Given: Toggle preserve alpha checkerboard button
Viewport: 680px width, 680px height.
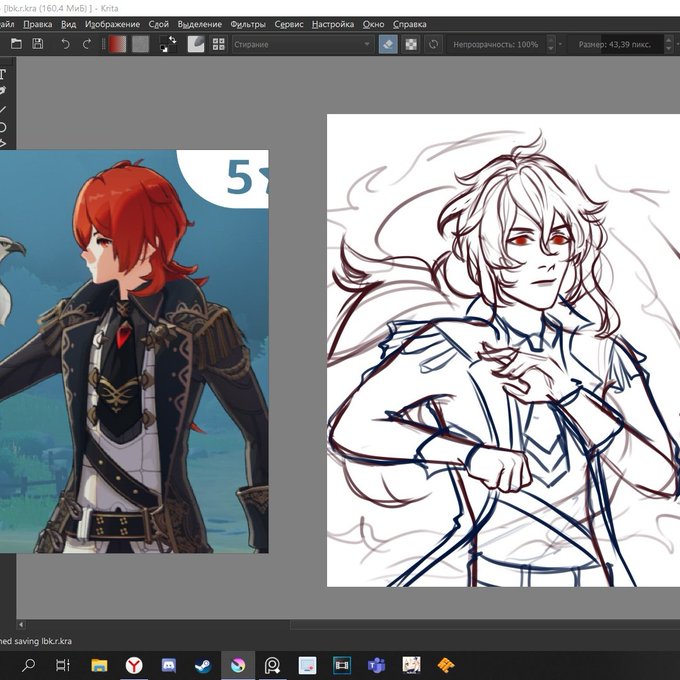Looking at the screenshot, I should tap(411, 44).
